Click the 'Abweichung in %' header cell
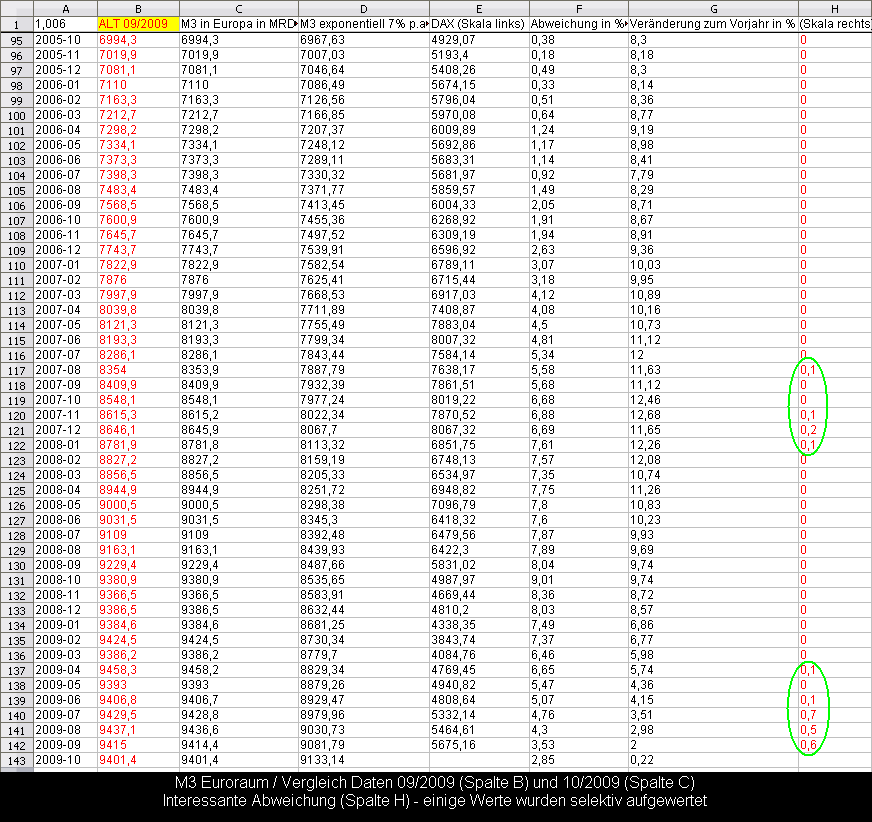This screenshot has width=872, height=822. (579, 24)
